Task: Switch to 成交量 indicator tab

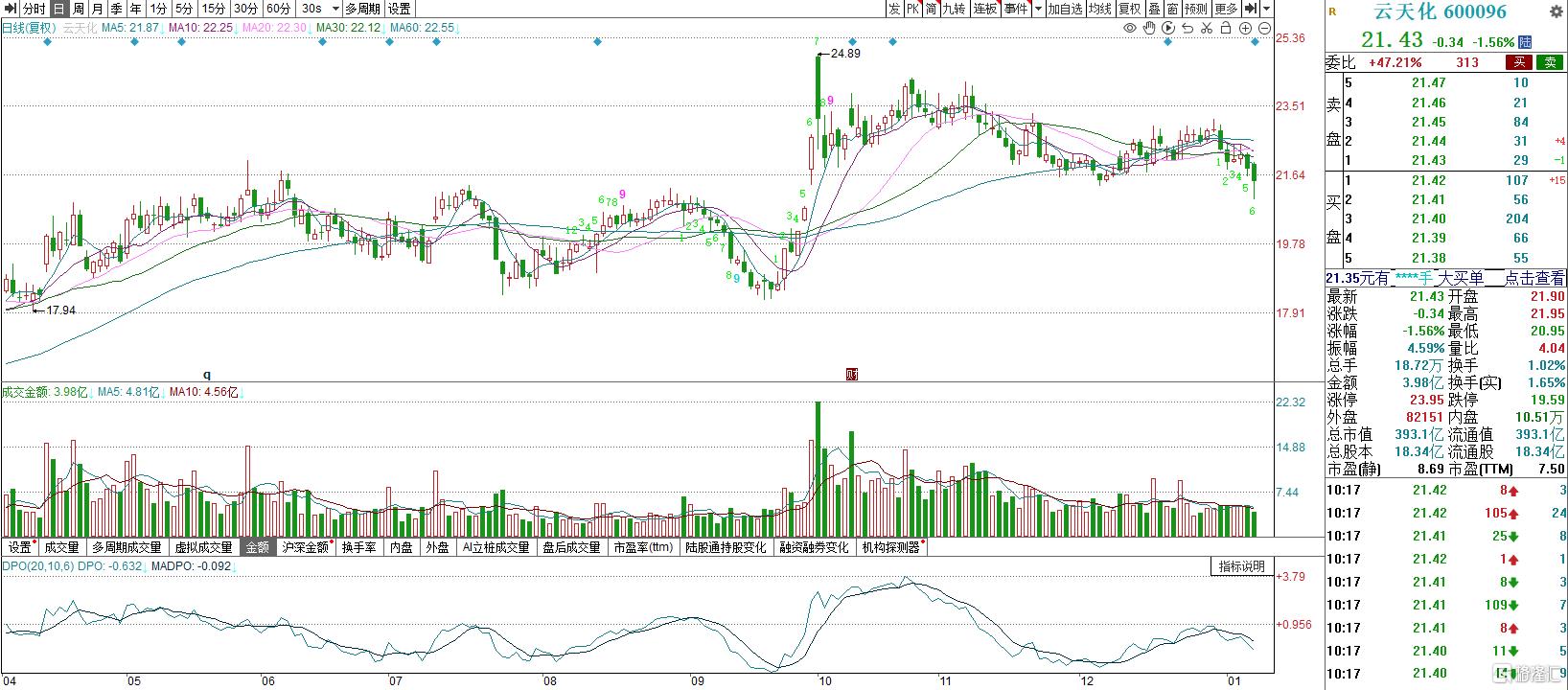Action: point(61,547)
